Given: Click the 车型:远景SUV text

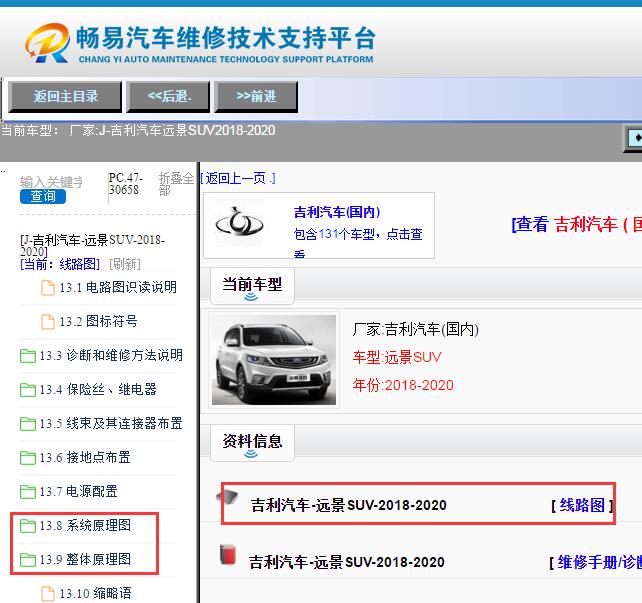Looking at the screenshot, I should (x=397, y=357).
